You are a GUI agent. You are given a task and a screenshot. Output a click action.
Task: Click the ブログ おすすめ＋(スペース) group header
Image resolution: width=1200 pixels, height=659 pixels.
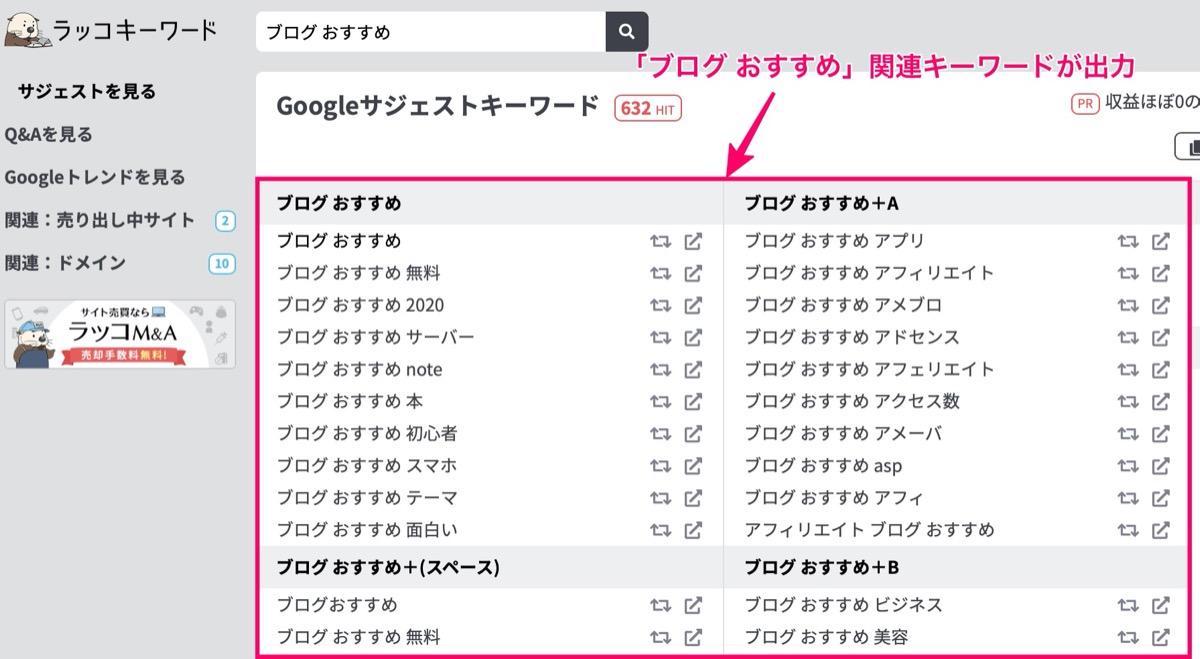click(388, 568)
